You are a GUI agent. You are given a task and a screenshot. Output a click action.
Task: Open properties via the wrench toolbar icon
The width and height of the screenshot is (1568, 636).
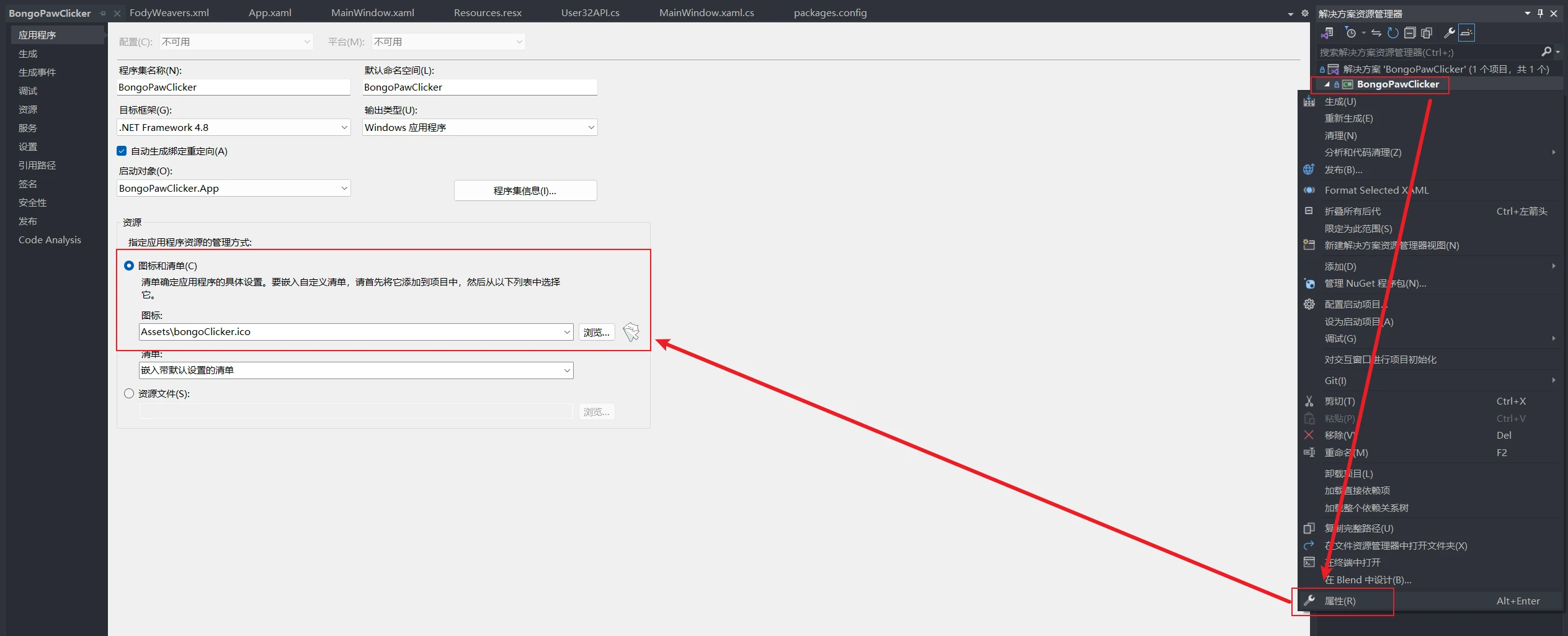pyautogui.click(x=1449, y=33)
